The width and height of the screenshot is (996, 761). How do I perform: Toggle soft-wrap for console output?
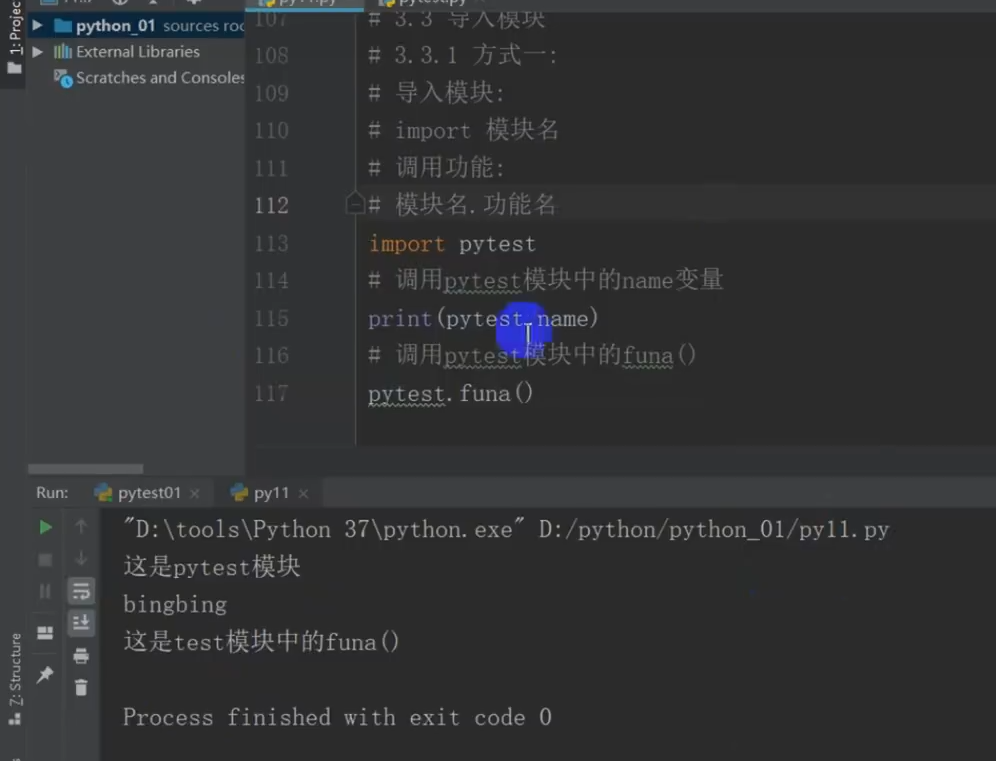[81, 591]
